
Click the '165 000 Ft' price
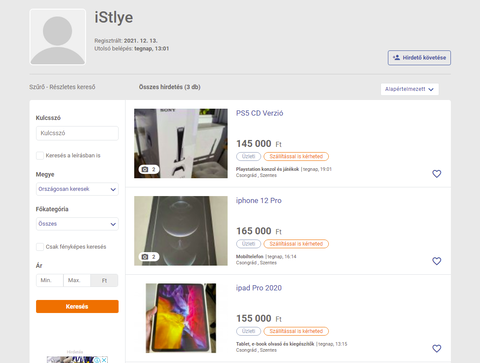259,231
